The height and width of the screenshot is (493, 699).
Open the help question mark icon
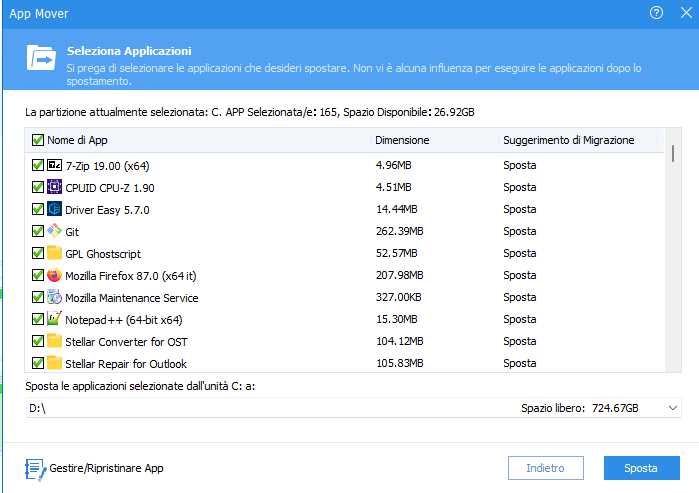[656, 12]
